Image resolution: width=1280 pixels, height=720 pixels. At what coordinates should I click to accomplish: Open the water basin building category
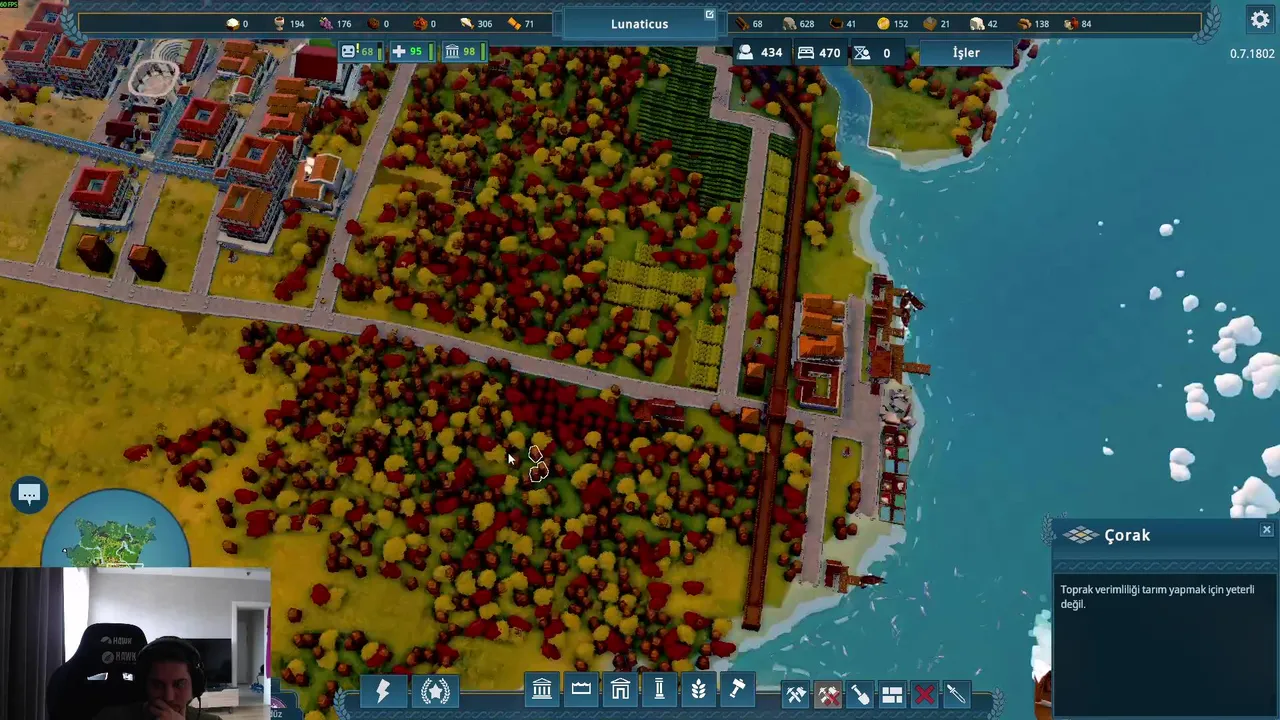[581, 689]
